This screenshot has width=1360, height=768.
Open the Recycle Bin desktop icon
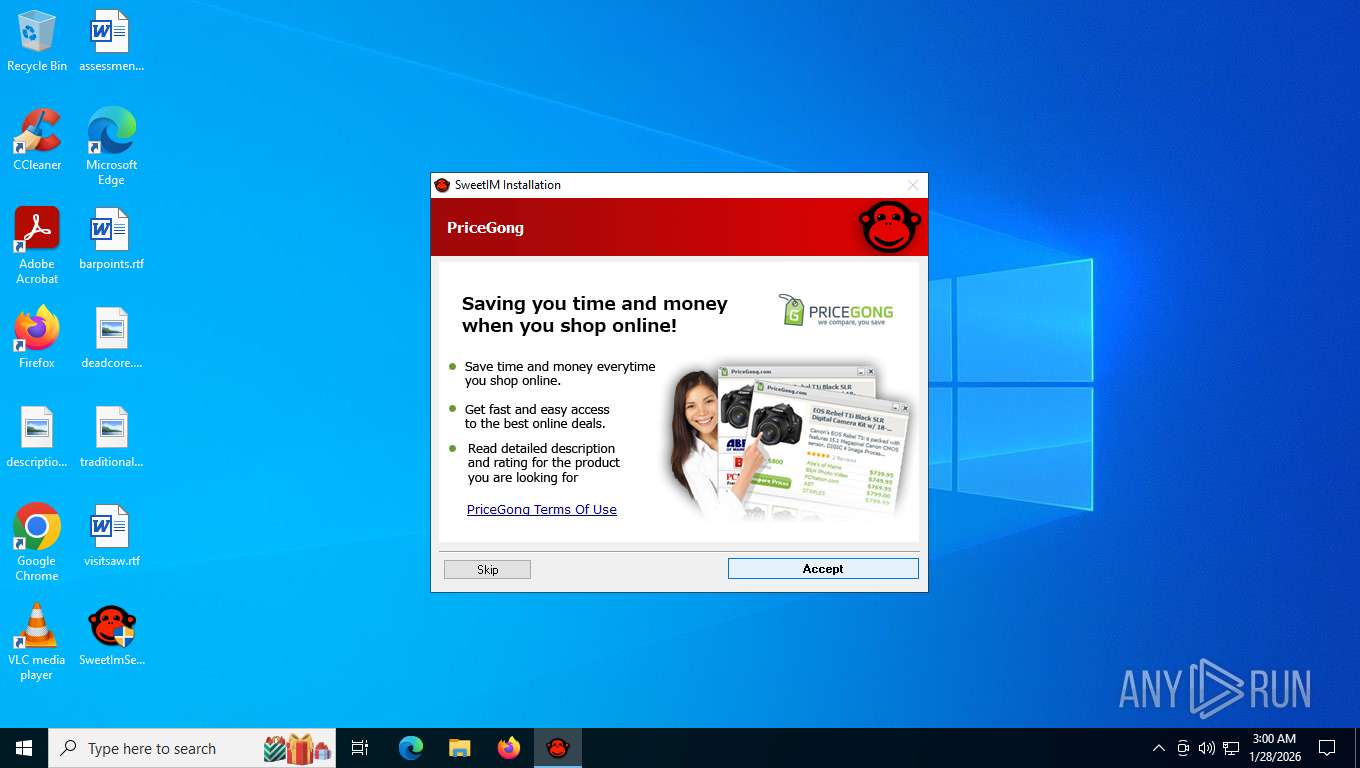pyautogui.click(x=37, y=42)
